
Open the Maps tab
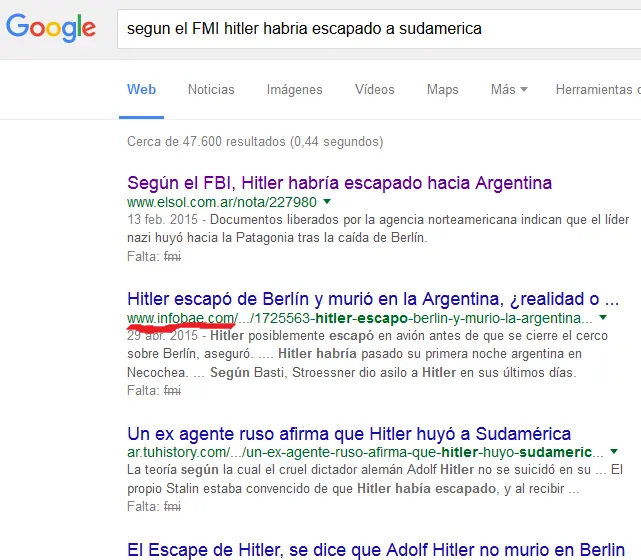pos(443,90)
